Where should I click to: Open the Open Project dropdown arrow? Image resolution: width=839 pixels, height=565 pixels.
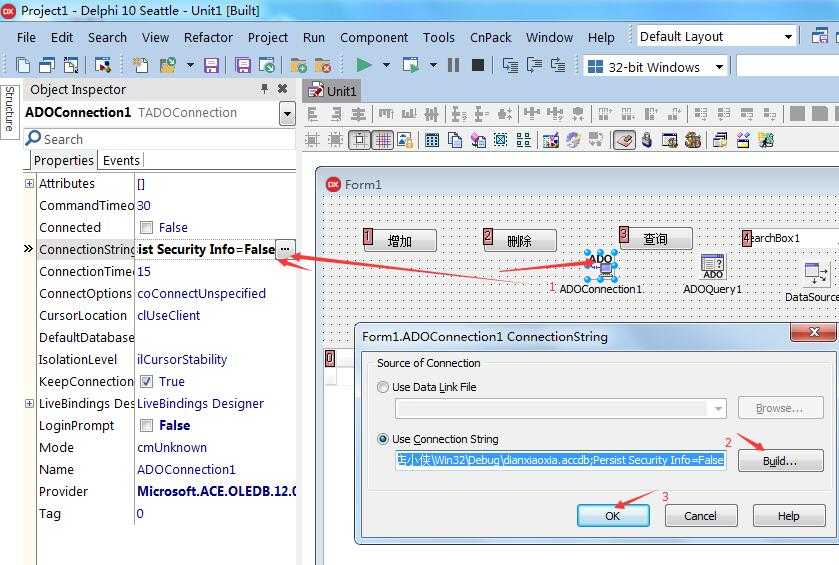coord(190,65)
